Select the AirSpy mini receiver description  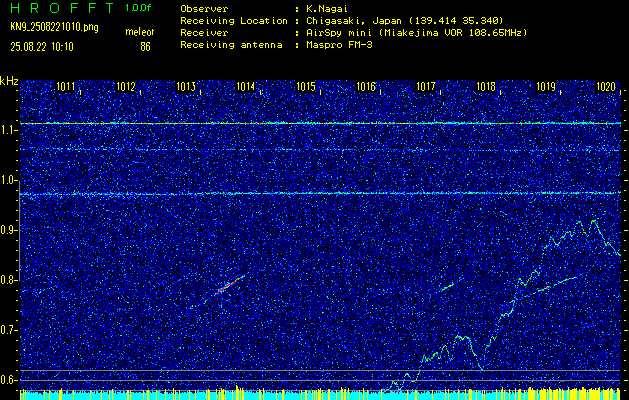pyautogui.click(x=416, y=33)
